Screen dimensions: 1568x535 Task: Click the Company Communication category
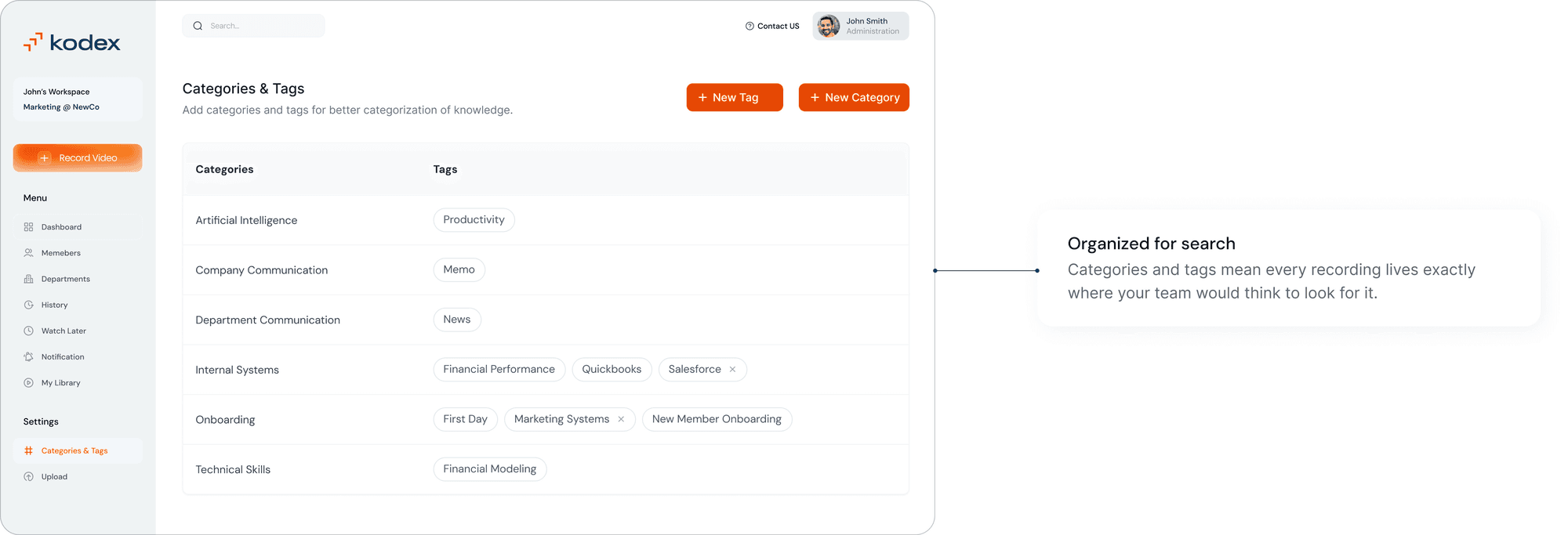point(262,270)
